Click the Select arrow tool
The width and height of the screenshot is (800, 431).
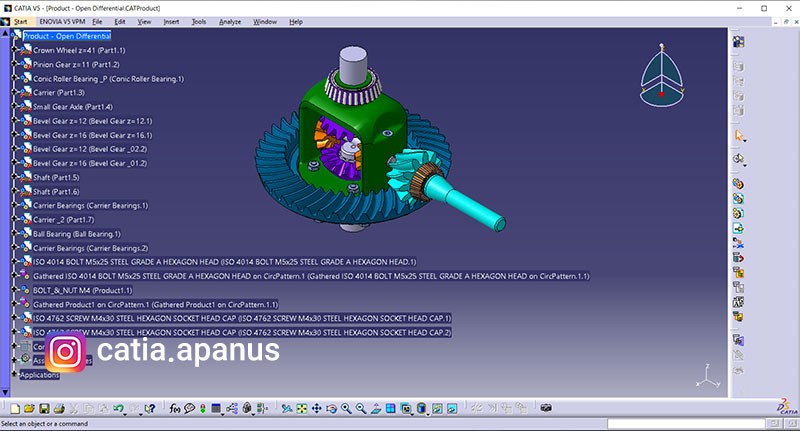click(x=738, y=136)
